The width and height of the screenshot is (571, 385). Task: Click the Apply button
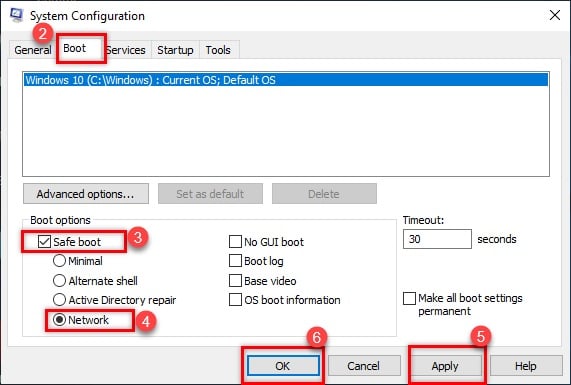coord(445,366)
